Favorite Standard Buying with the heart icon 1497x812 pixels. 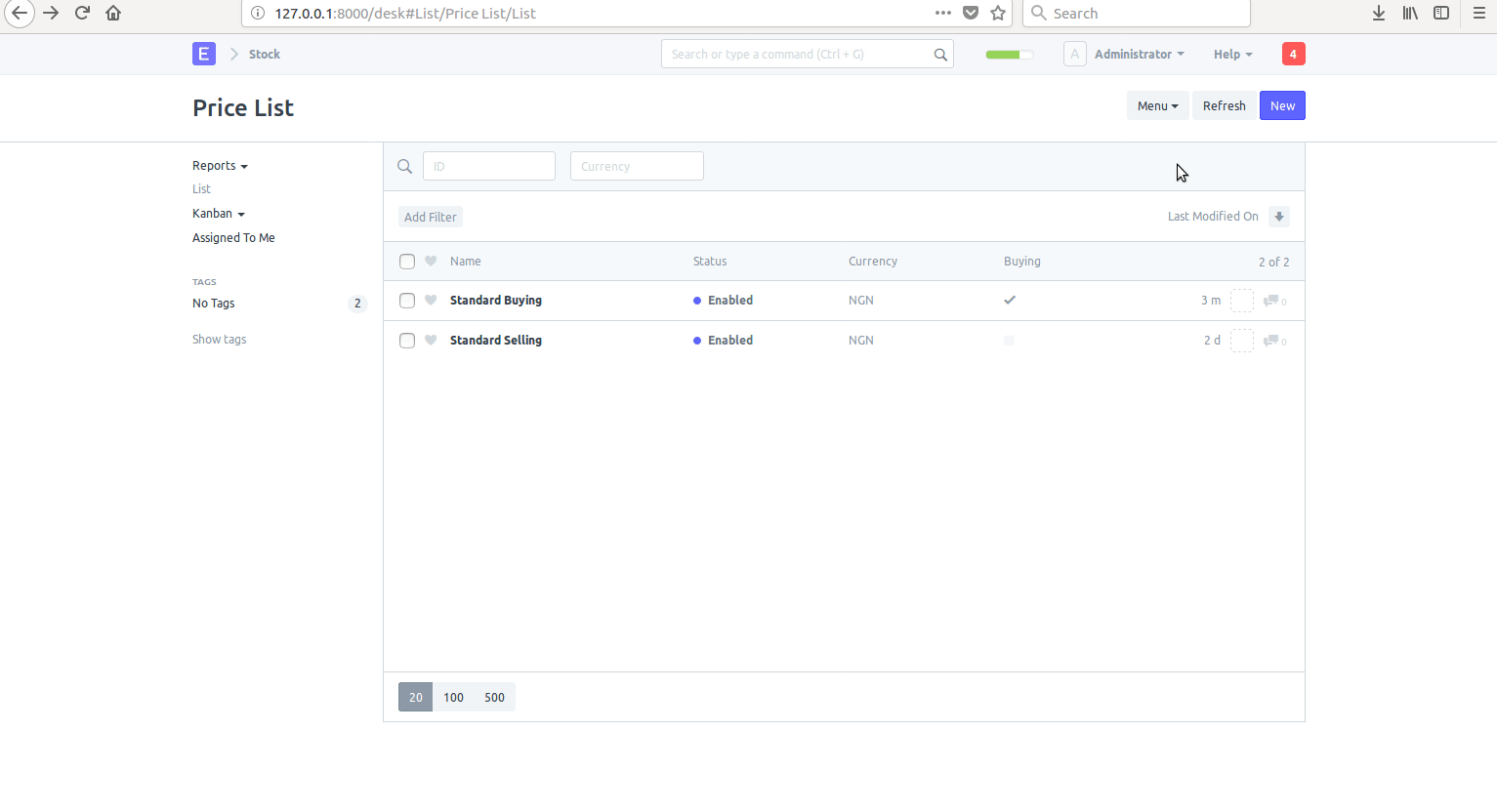(430, 301)
